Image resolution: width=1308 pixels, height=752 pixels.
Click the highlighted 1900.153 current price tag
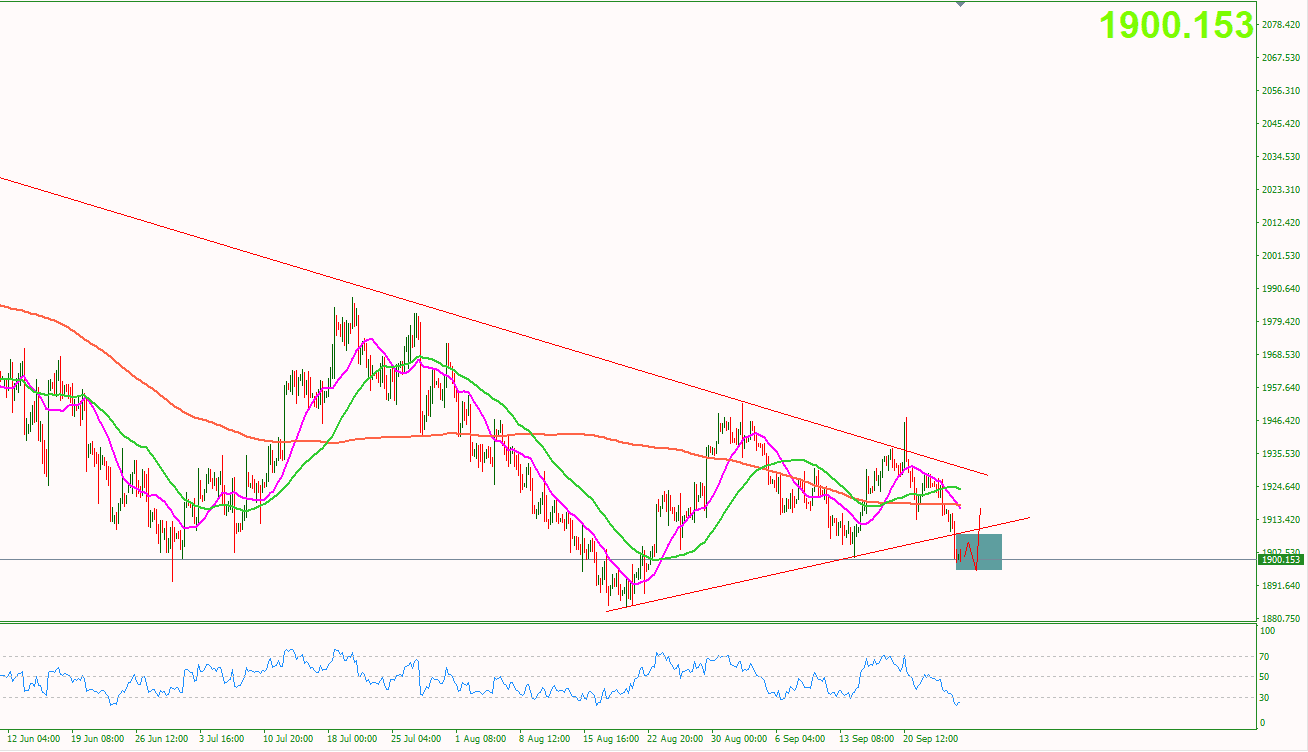[x=1281, y=560]
